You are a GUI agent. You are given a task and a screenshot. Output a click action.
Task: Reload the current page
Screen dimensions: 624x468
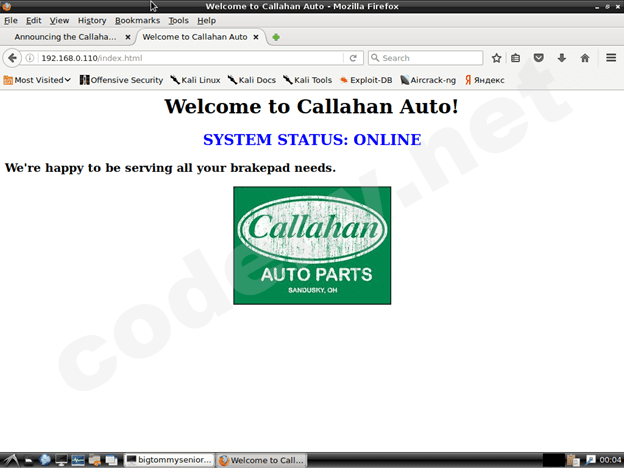tap(353, 58)
